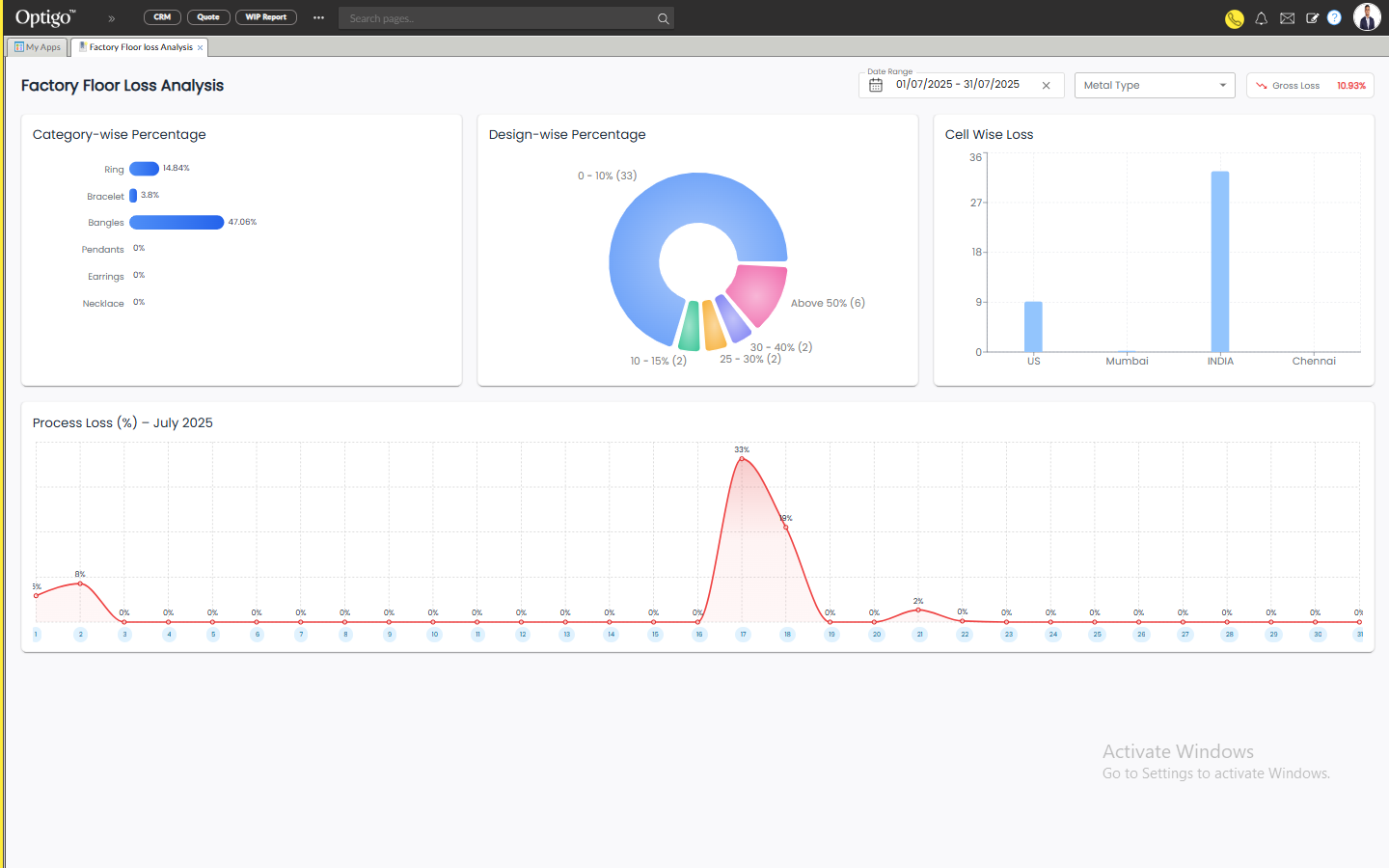Click the Quote shortcut button
This screenshot has height=868, width=1389.
(208, 17)
